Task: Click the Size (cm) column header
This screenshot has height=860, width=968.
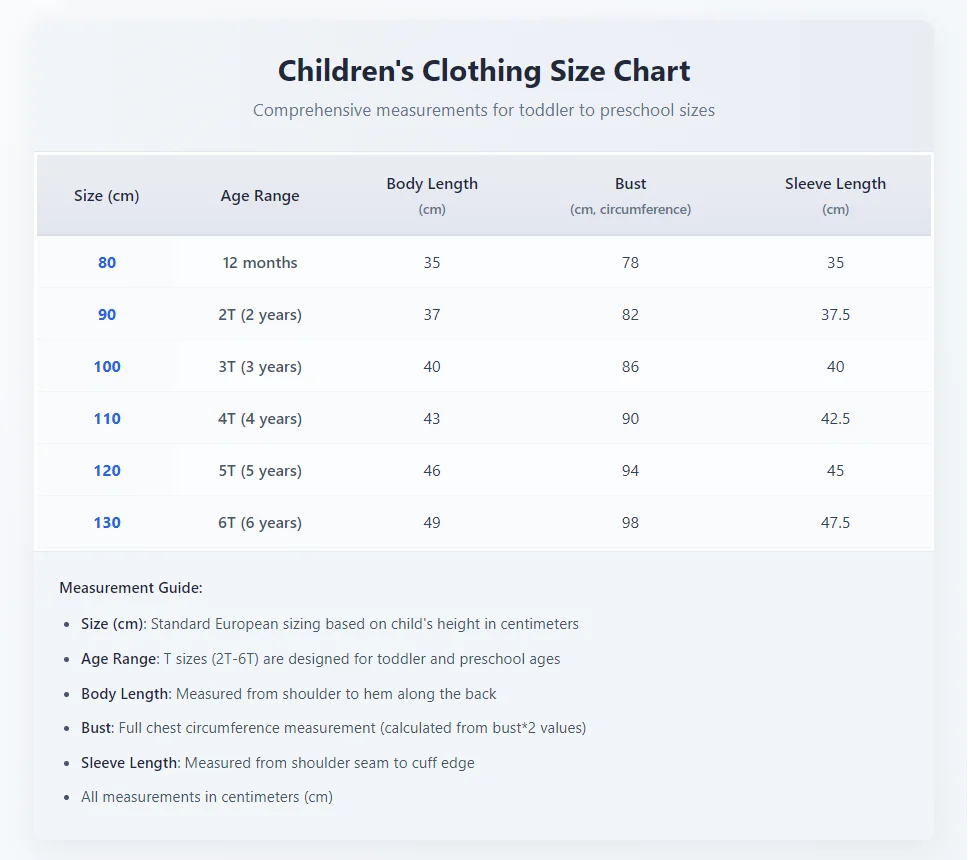Action: 107,196
